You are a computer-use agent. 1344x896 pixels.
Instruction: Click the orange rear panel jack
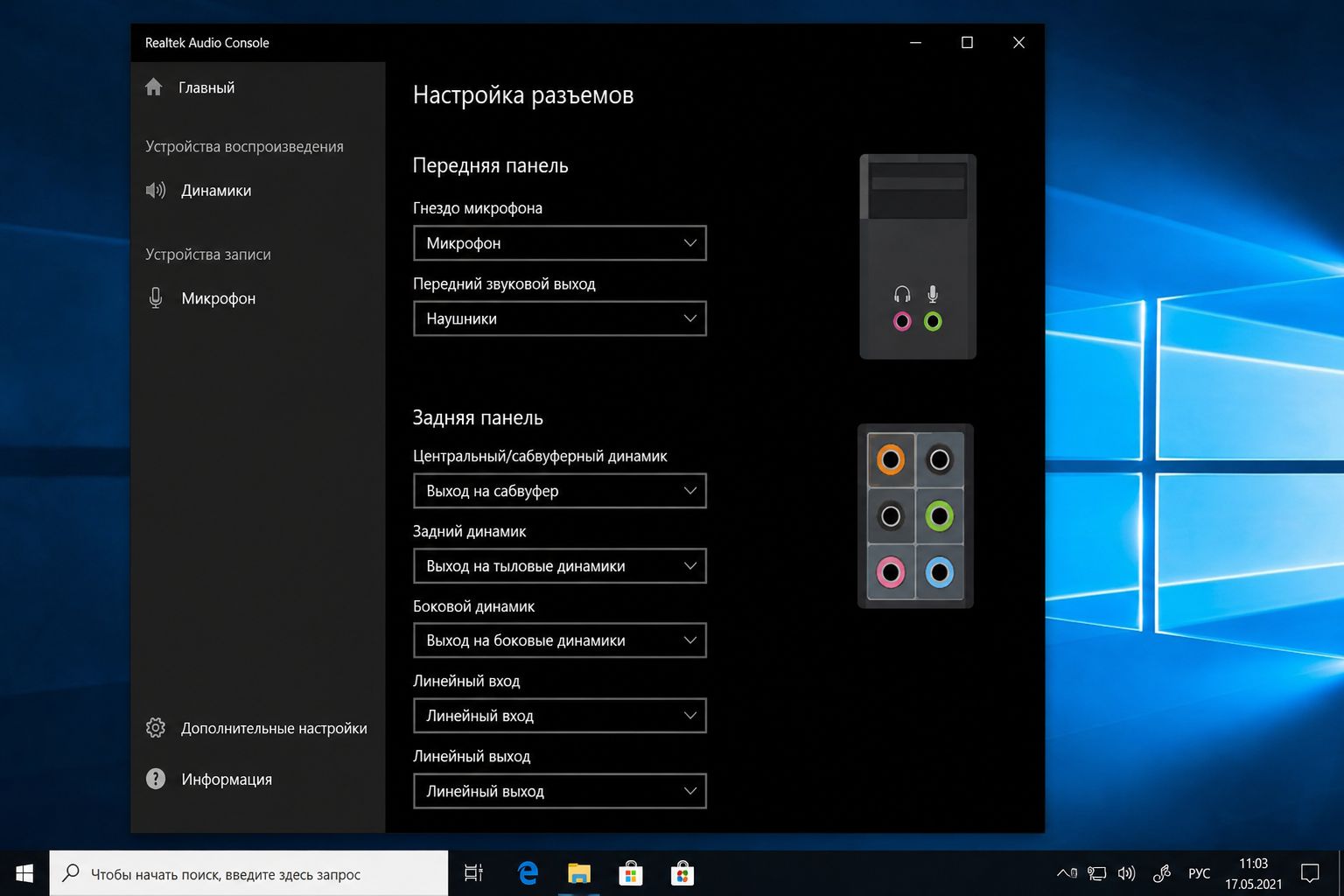(891, 459)
